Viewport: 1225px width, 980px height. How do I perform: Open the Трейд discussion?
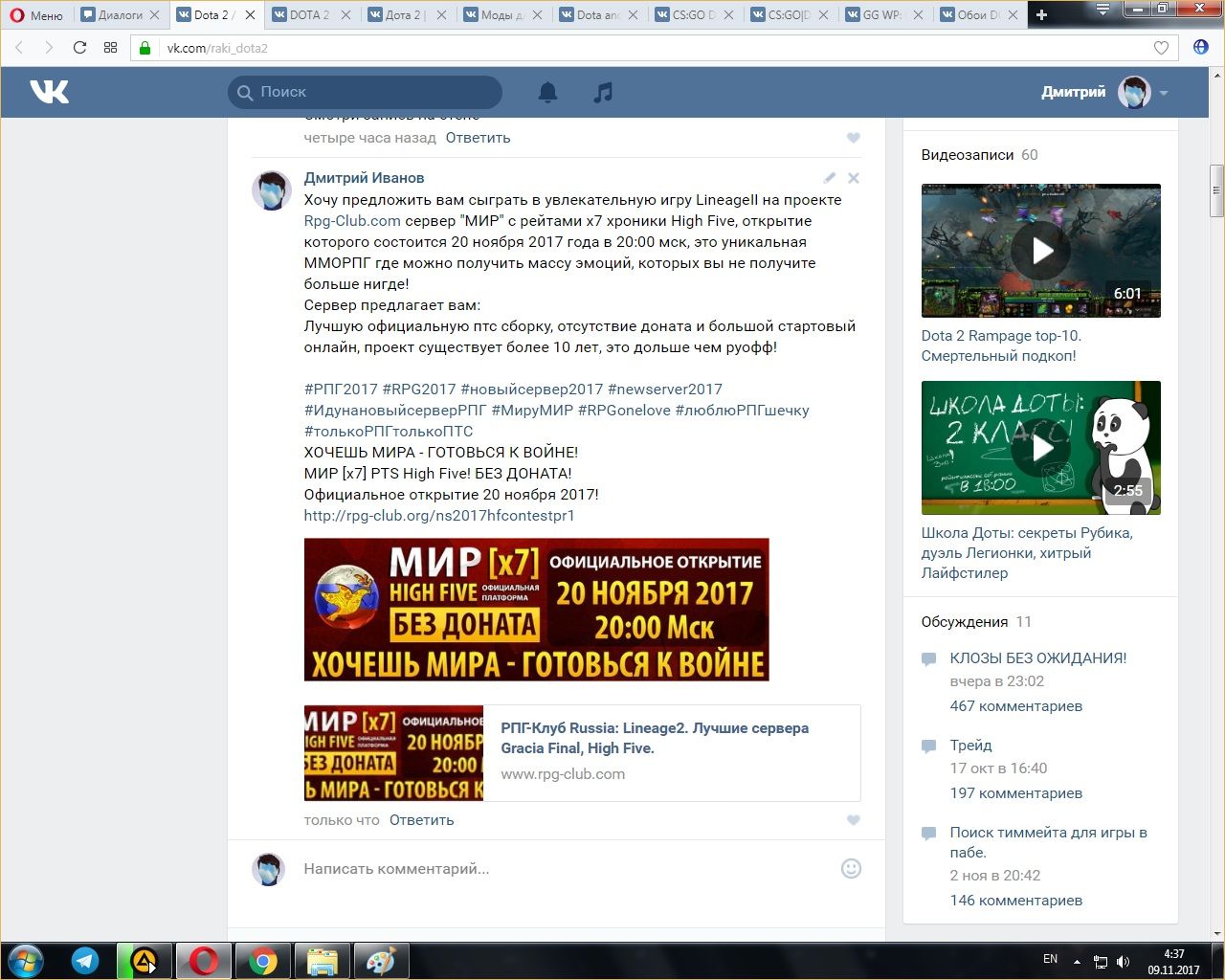pos(970,746)
